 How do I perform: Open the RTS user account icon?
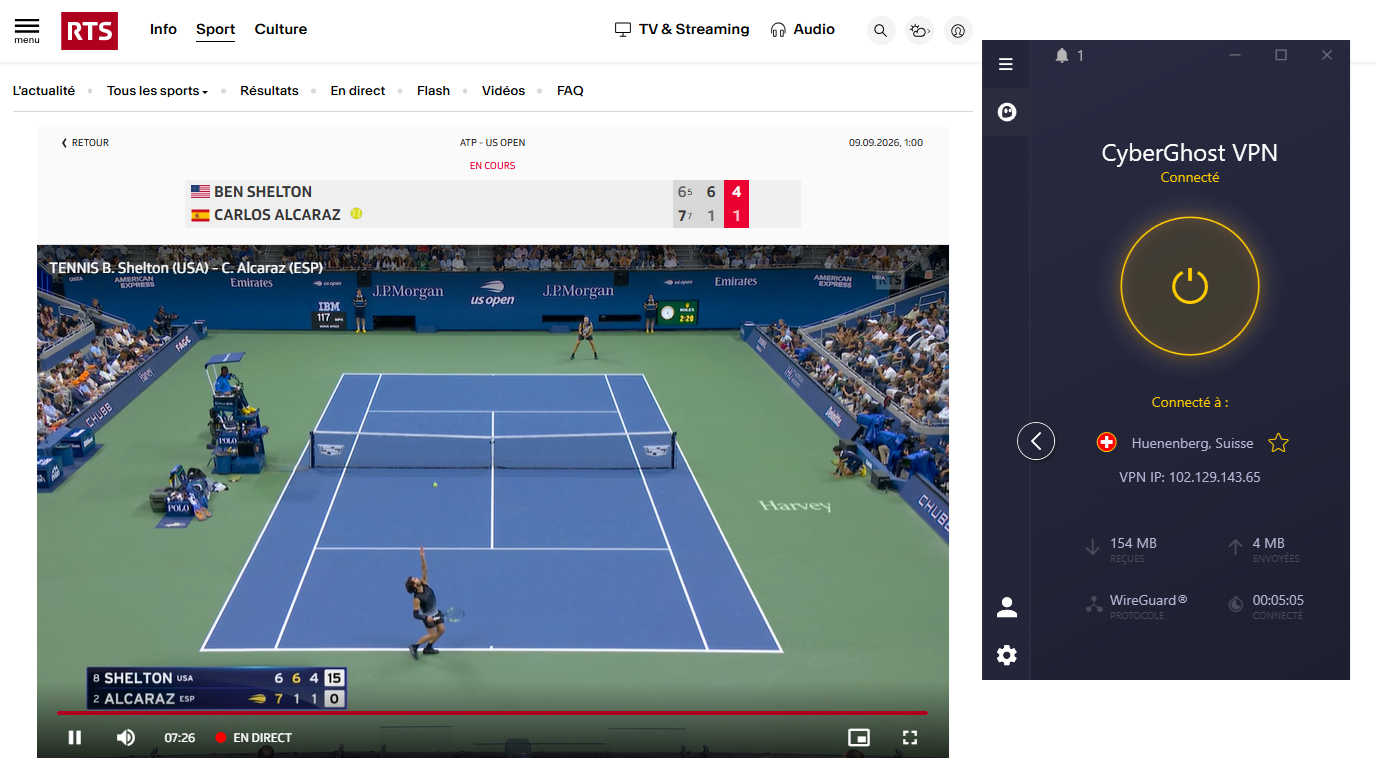point(958,31)
